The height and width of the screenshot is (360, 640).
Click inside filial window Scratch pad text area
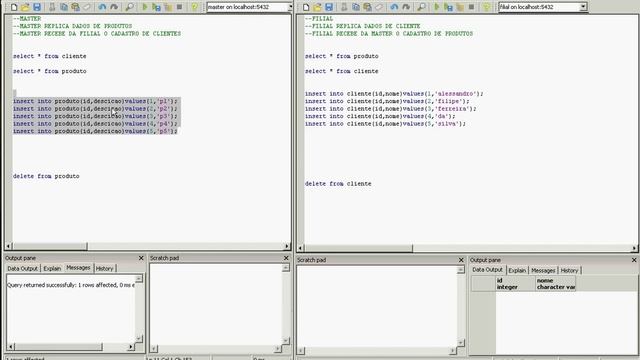[x=377, y=306]
